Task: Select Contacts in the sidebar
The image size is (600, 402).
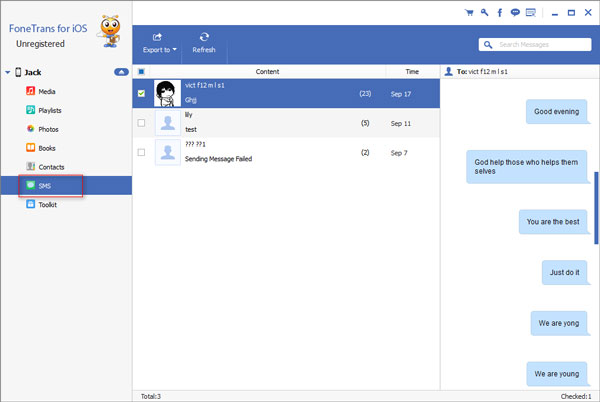Action: [x=50, y=166]
